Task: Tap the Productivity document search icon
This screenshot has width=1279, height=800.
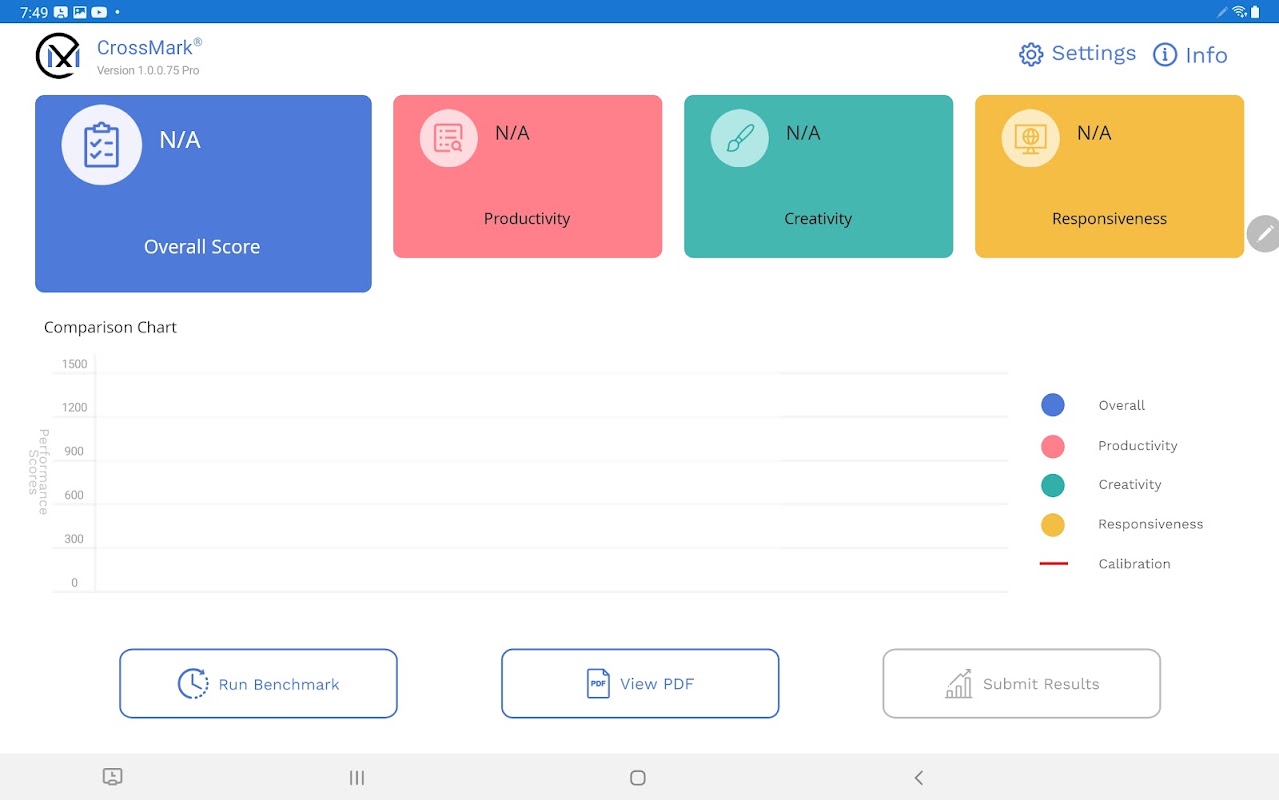Action: tap(448, 138)
